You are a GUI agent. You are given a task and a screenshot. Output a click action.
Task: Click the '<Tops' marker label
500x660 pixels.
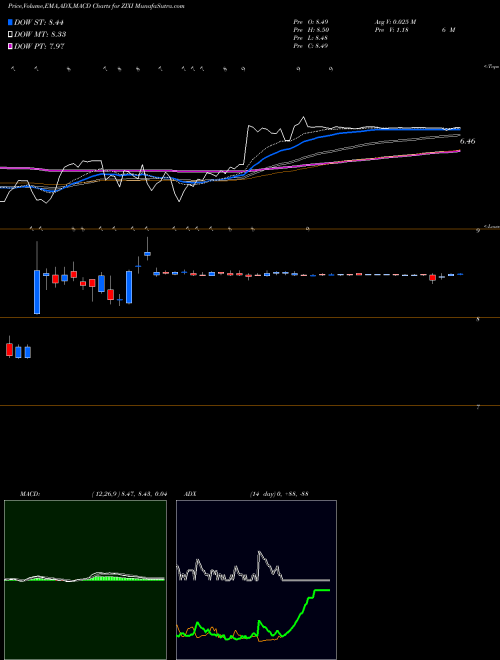pos(491,67)
